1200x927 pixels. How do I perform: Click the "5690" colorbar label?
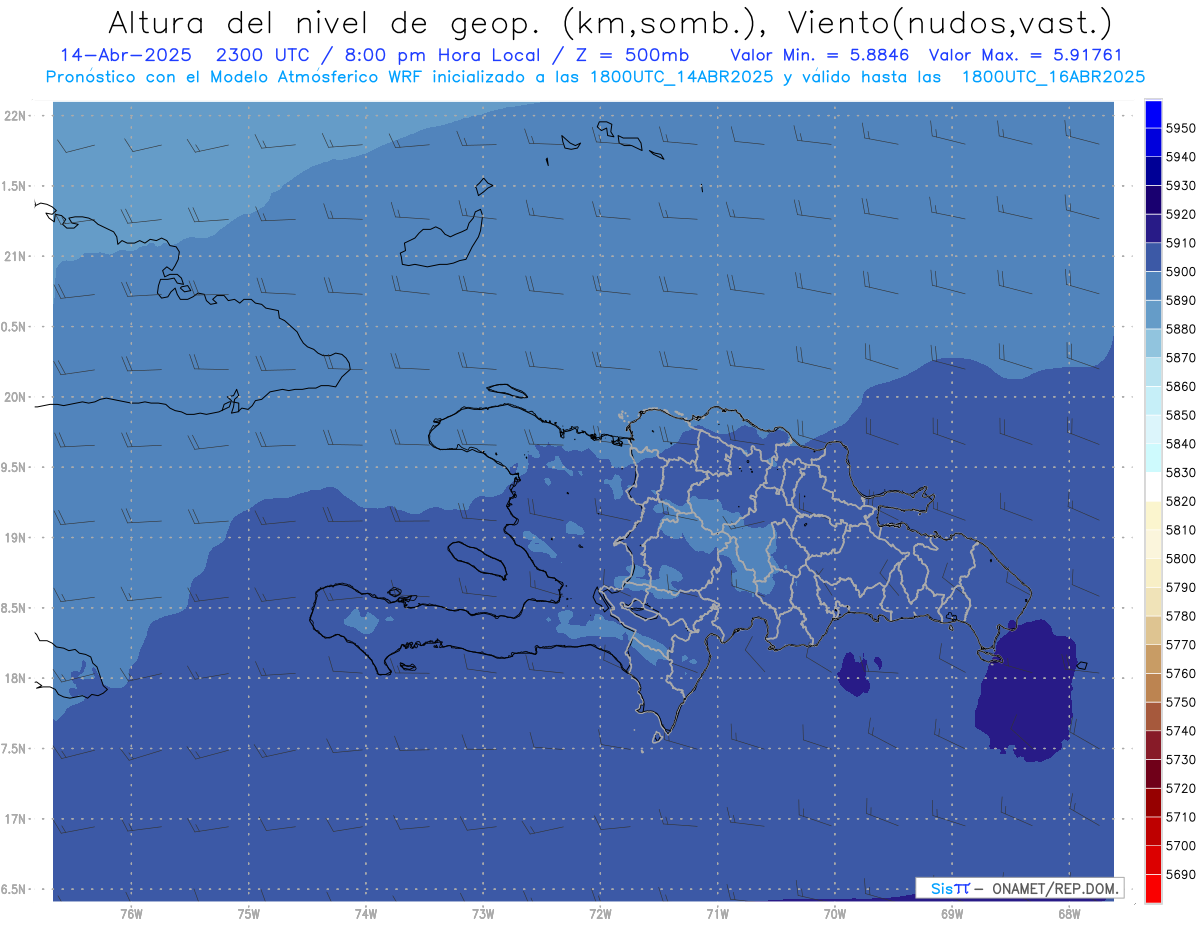pyautogui.click(x=1180, y=874)
